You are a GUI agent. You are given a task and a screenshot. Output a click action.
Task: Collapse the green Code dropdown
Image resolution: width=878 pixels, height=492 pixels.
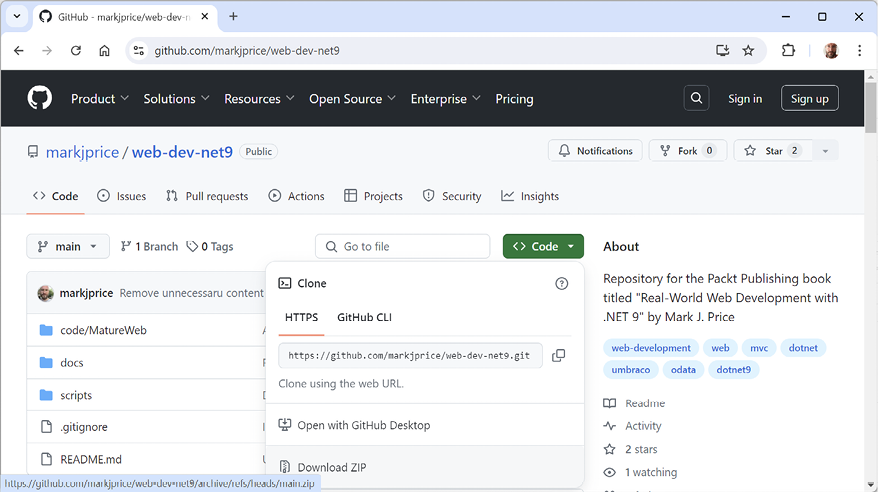coord(543,246)
